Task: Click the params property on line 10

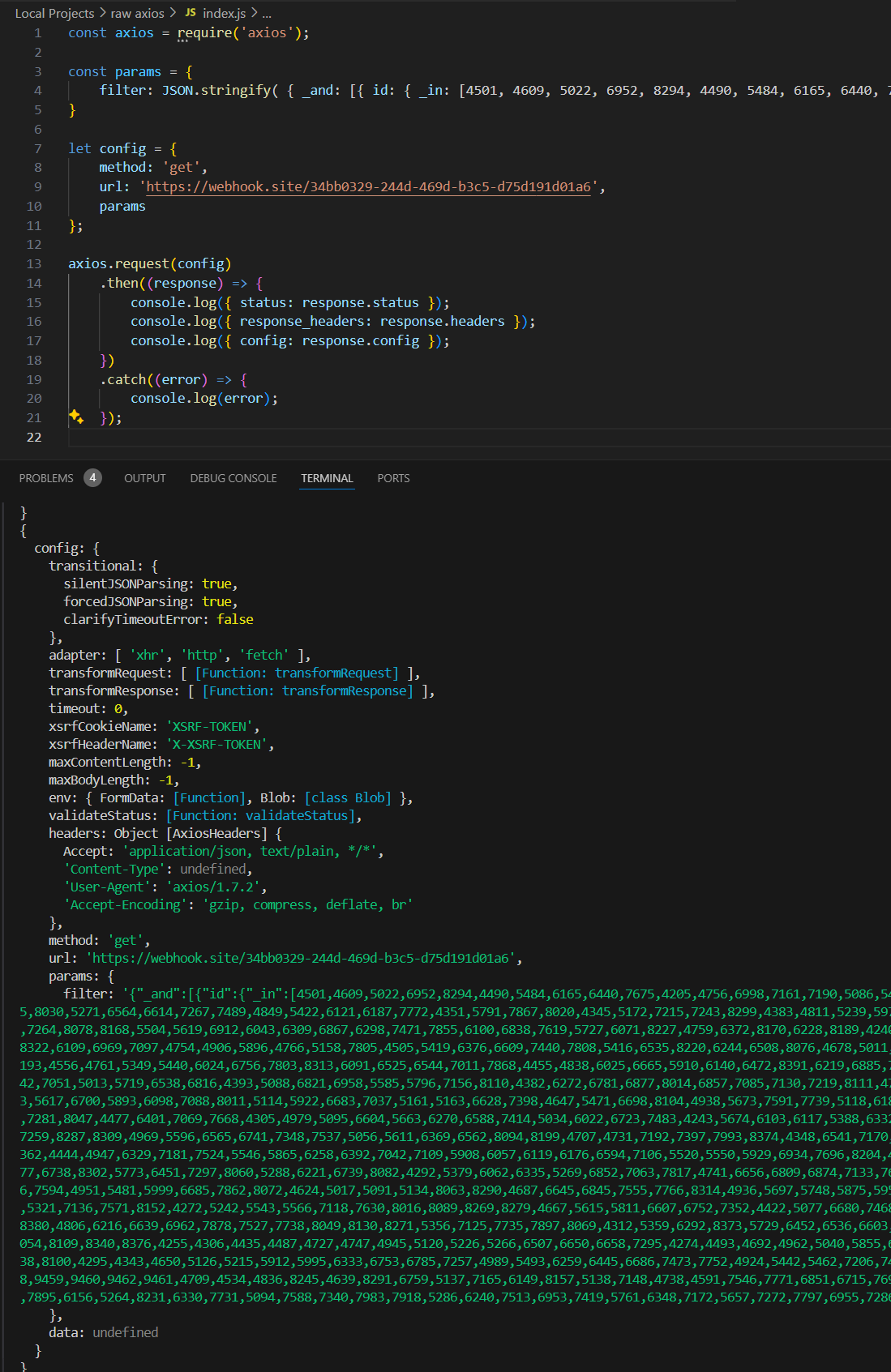Action: (x=122, y=207)
